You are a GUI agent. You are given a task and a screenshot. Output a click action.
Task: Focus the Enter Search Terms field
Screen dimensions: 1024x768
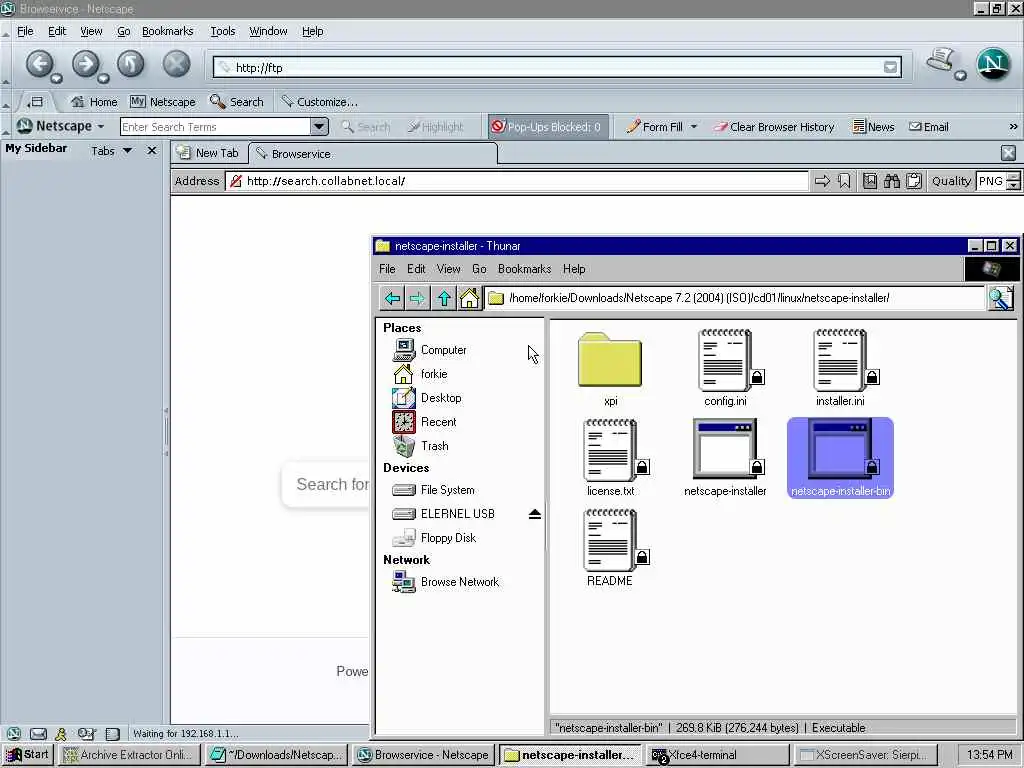click(x=215, y=127)
